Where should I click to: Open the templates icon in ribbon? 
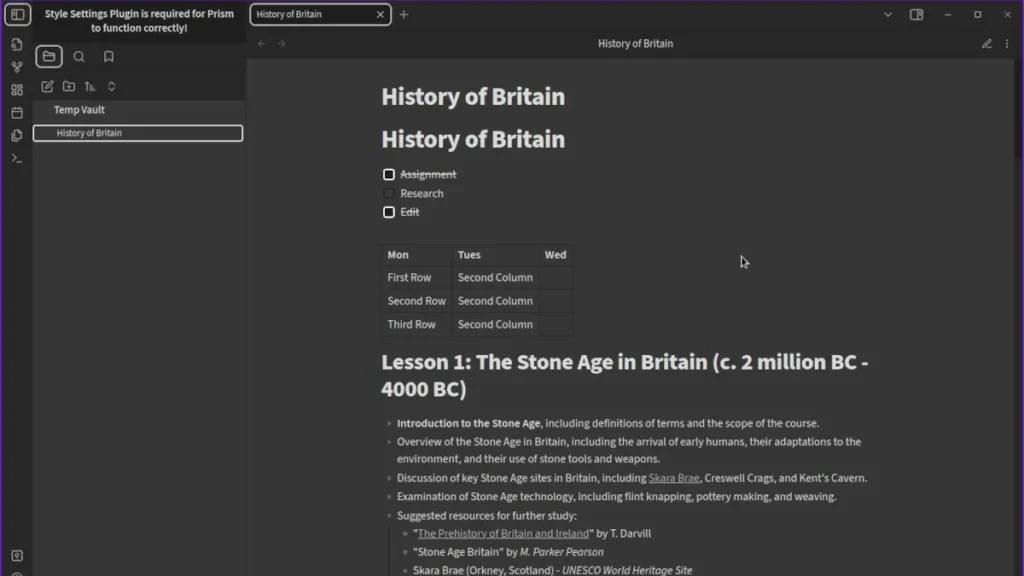tap(17, 135)
